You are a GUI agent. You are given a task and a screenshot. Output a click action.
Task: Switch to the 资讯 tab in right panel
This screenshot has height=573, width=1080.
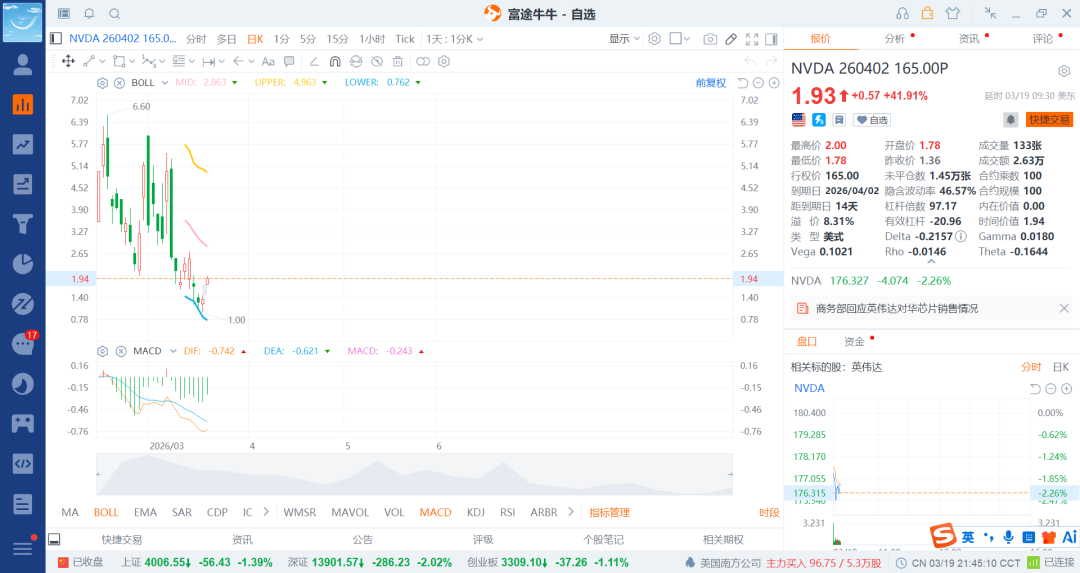pos(969,39)
